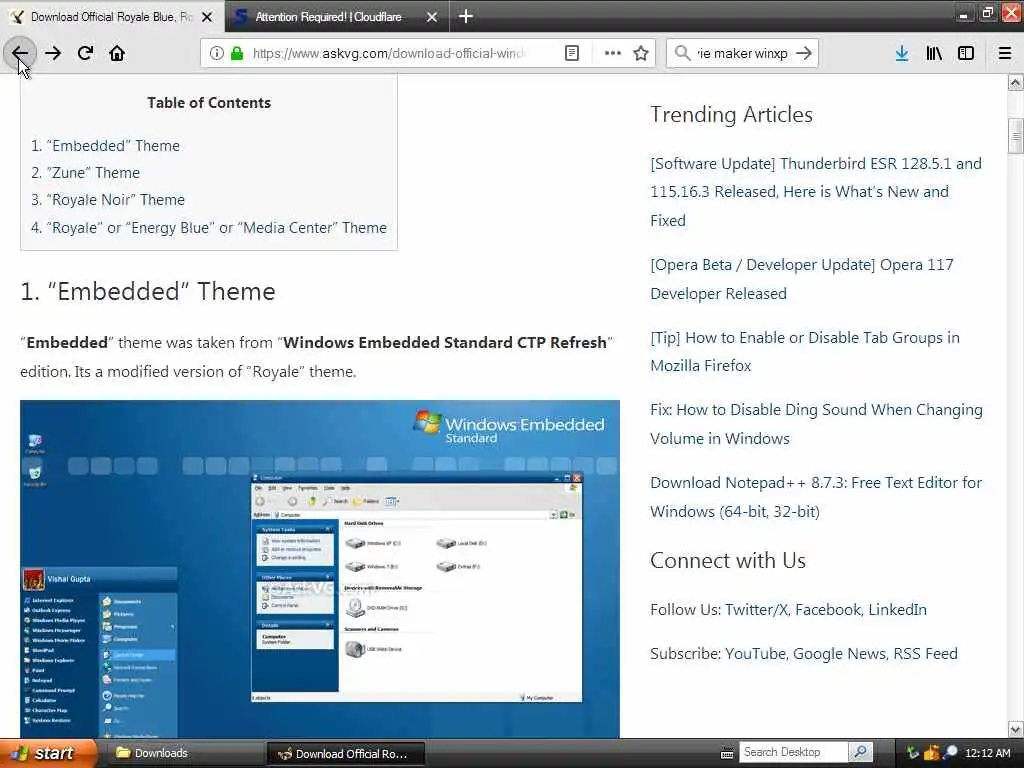Click the magnifier tray icon beside clock
The height and width of the screenshot is (768, 1024).
[950, 753]
